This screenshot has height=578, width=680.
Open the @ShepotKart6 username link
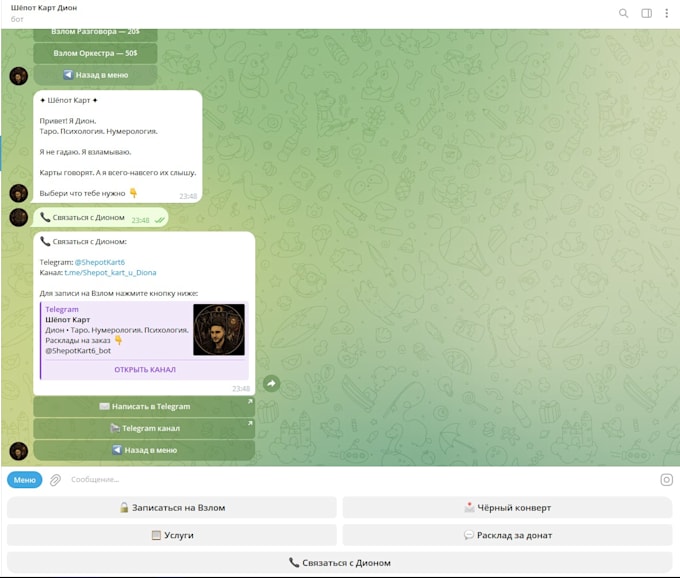[x=100, y=262]
